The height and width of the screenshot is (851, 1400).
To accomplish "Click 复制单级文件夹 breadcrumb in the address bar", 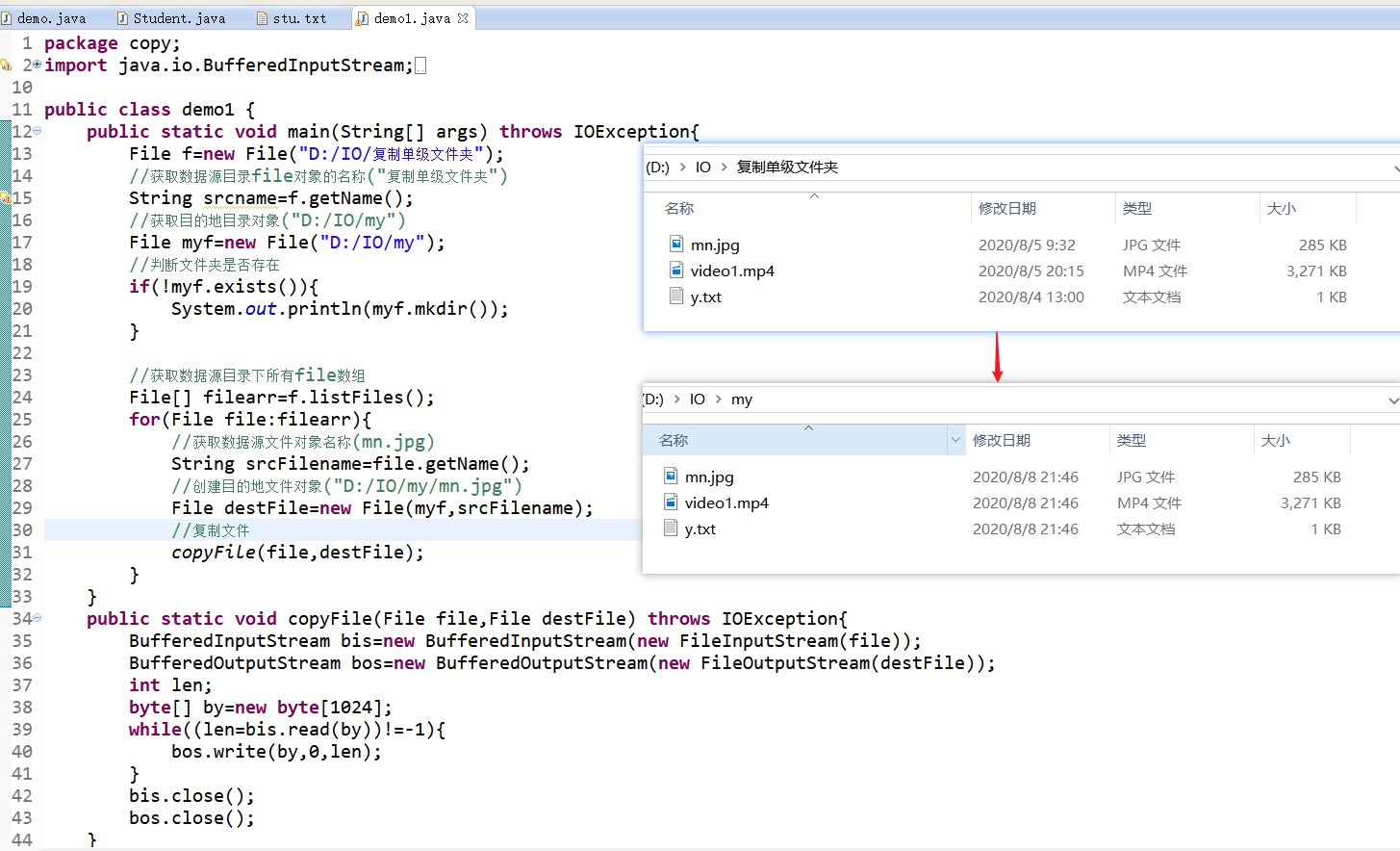I will tap(787, 167).
